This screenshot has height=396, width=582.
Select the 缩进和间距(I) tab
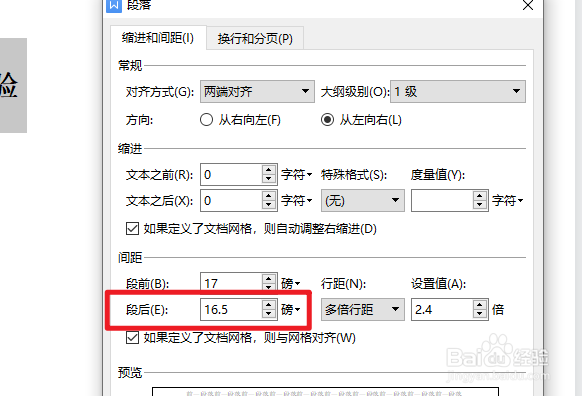[158, 37]
